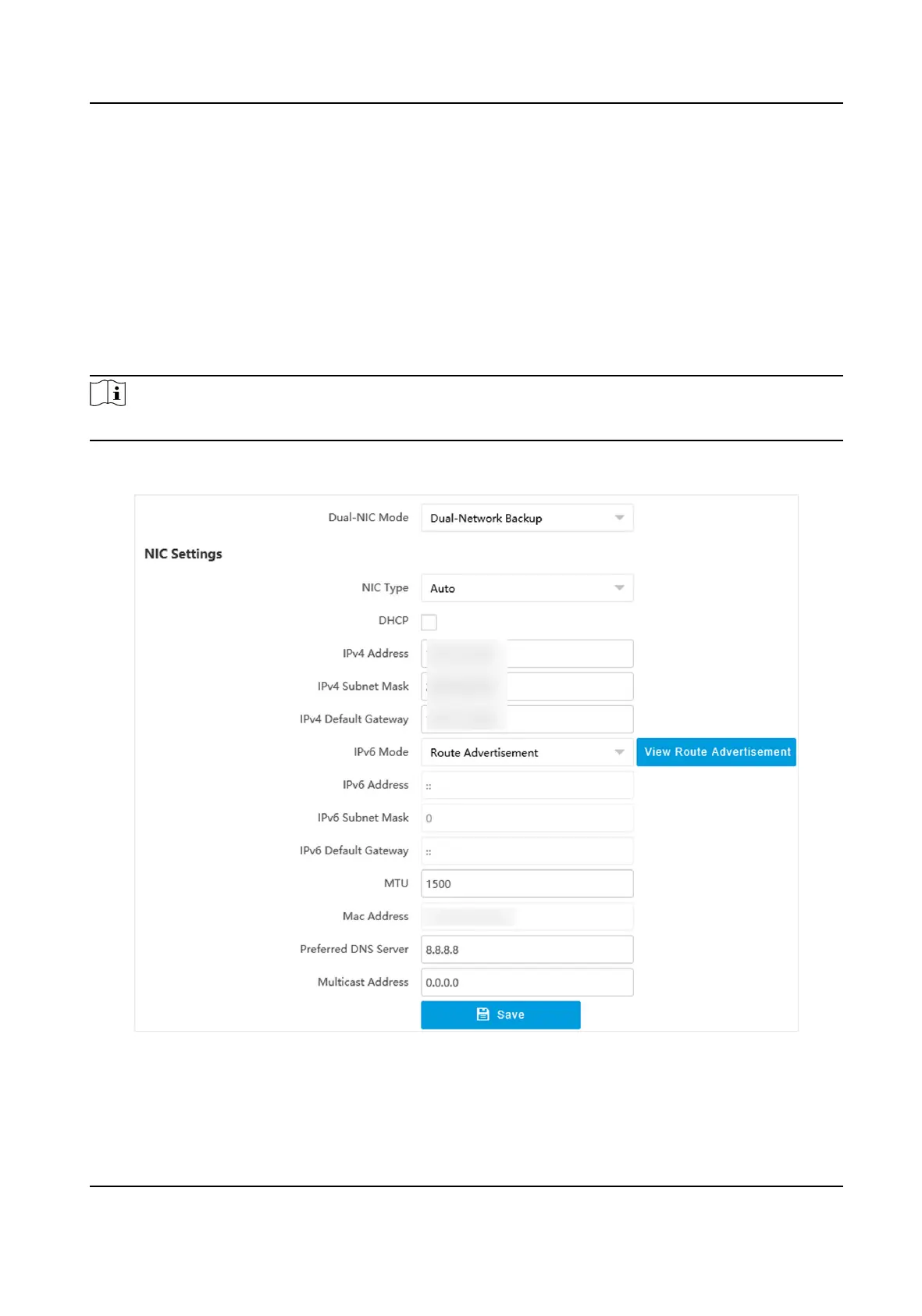Click the IPv6 Address field
This screenshot has width=922, height=1316.
(527, 785)
